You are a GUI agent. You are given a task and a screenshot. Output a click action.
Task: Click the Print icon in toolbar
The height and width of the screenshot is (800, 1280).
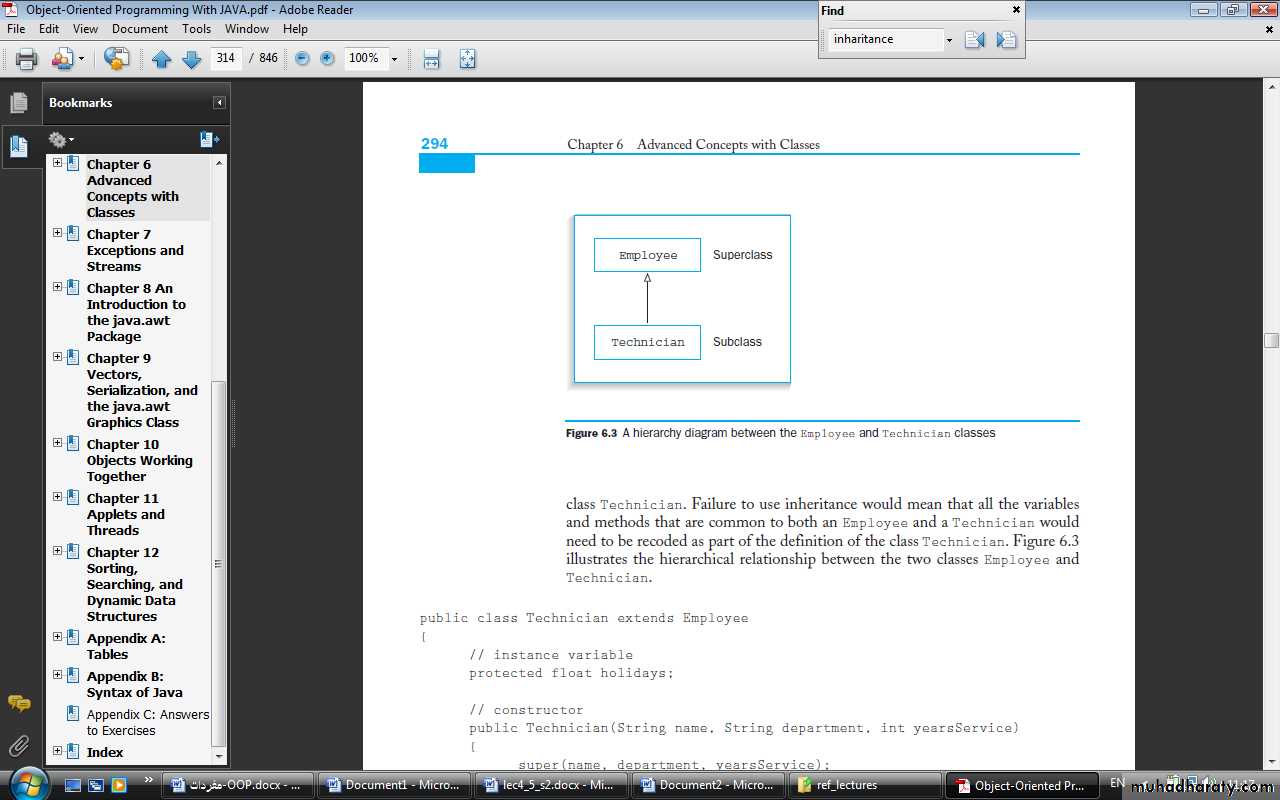[27, 59]
